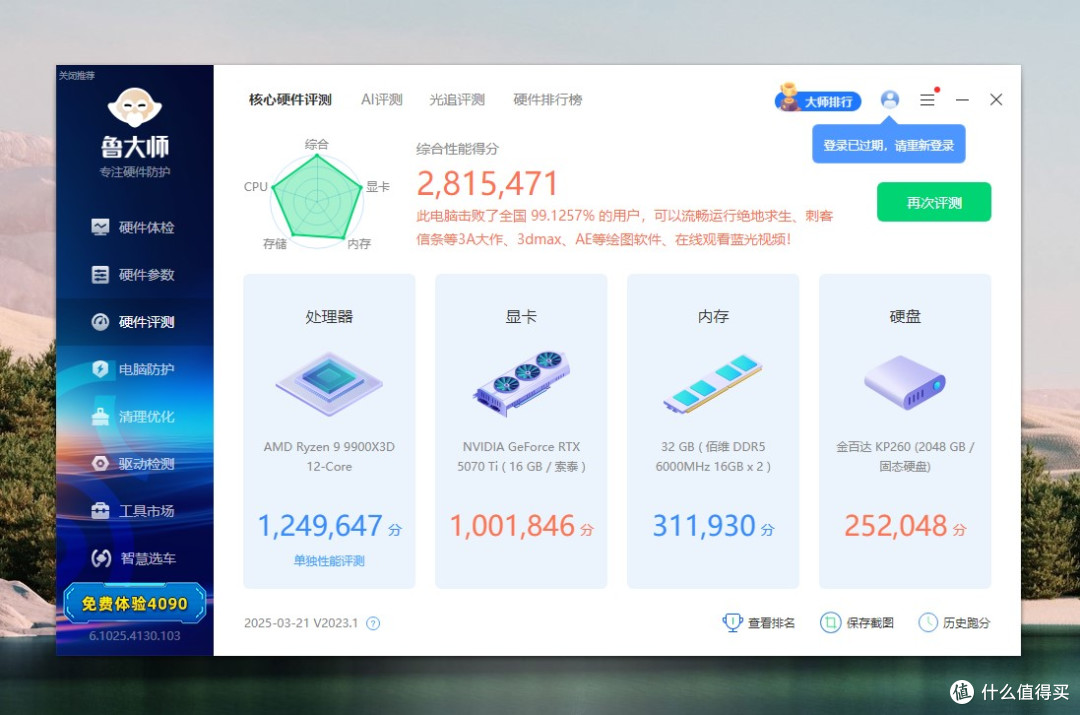The height and width of the screenshot is (715, 1080).
Task: Click 关闭推荐 at top-left corner
Action: pyautogui.click(x=76, y=75)
